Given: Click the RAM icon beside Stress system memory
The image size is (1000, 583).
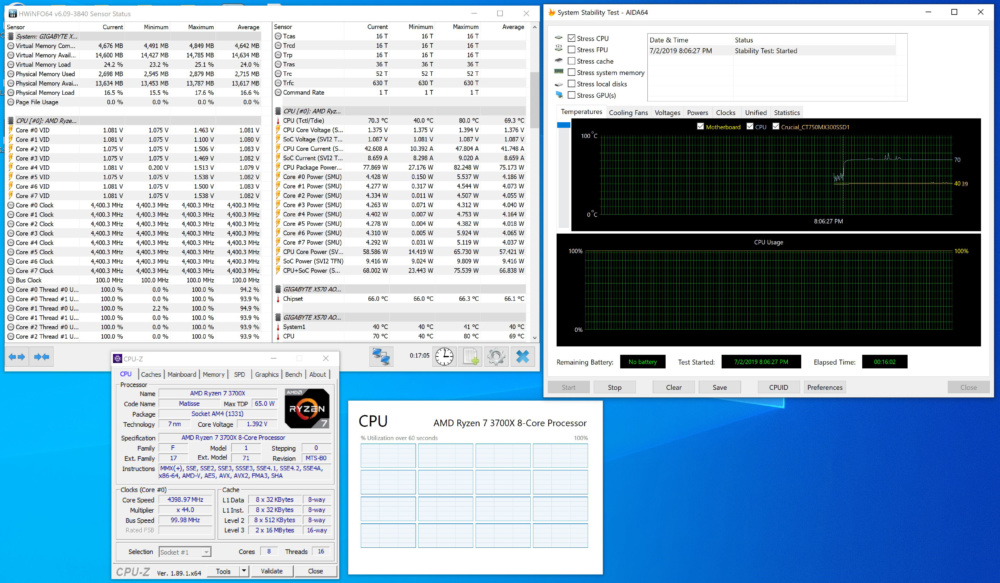Looking at the screenshot, I should click(559, 72).
